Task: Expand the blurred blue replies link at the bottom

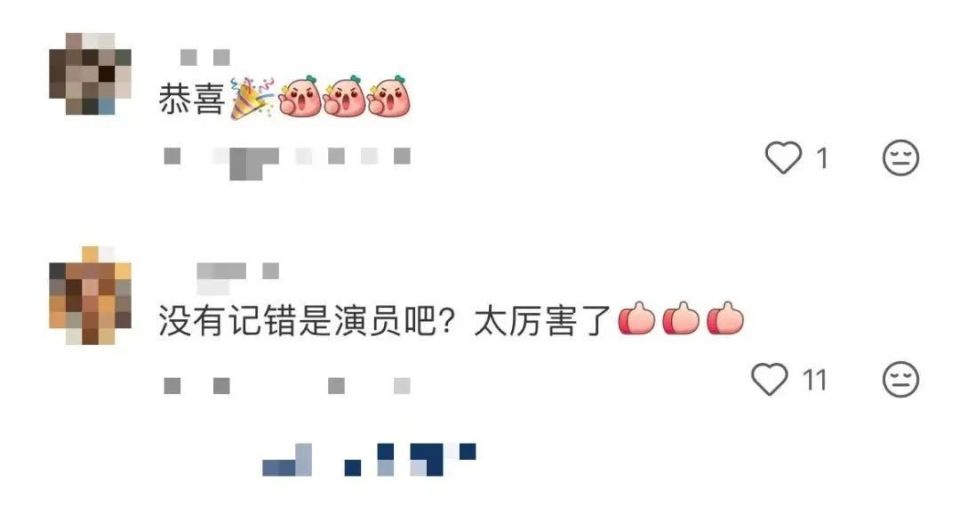Action: (x=369, y=460)
